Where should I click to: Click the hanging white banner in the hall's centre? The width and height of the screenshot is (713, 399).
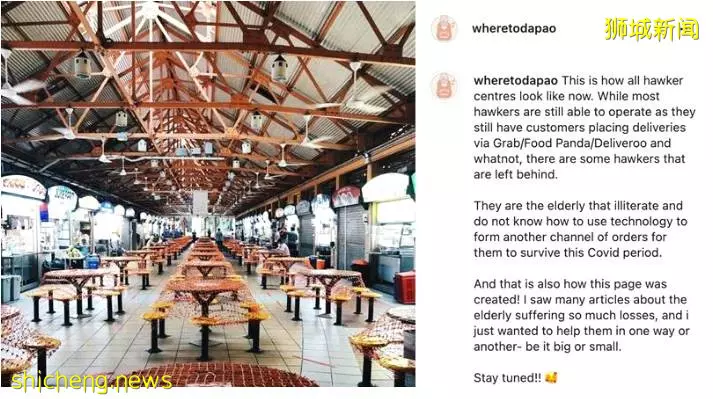pos(200,202)
